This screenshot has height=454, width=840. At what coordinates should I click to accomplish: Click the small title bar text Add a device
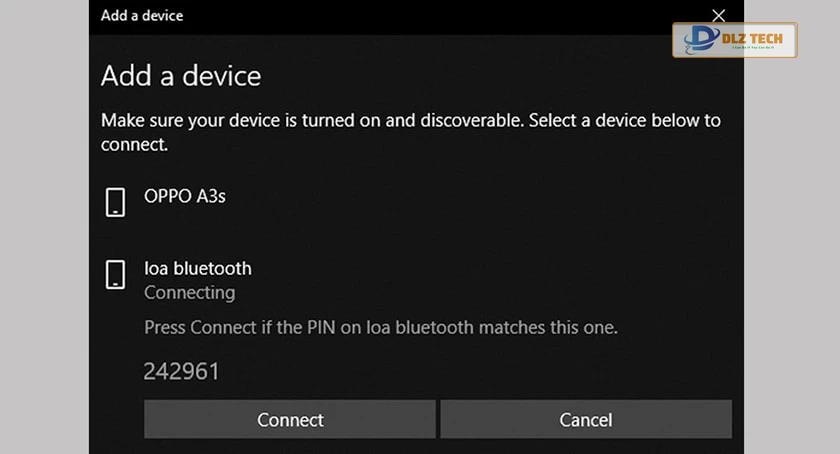142,15
